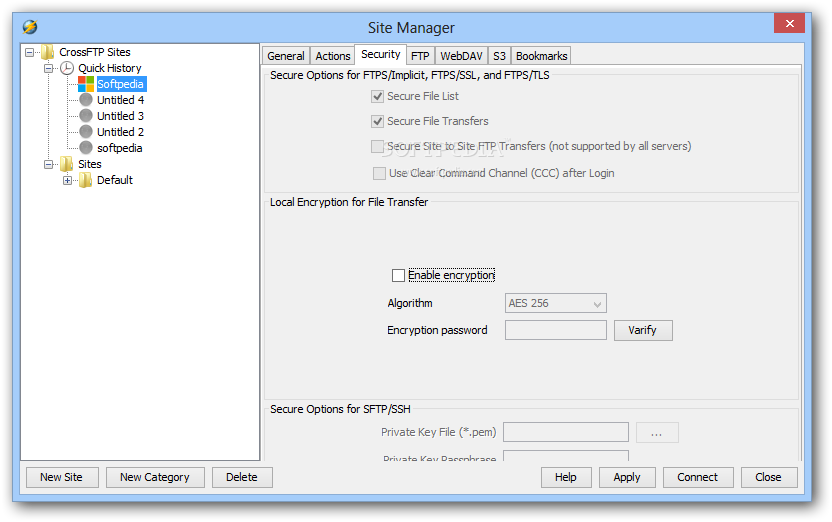Open the Algorithm AES 256 dropdown
Viewport: 832px width, 522px height.
(x=556, y=303)
